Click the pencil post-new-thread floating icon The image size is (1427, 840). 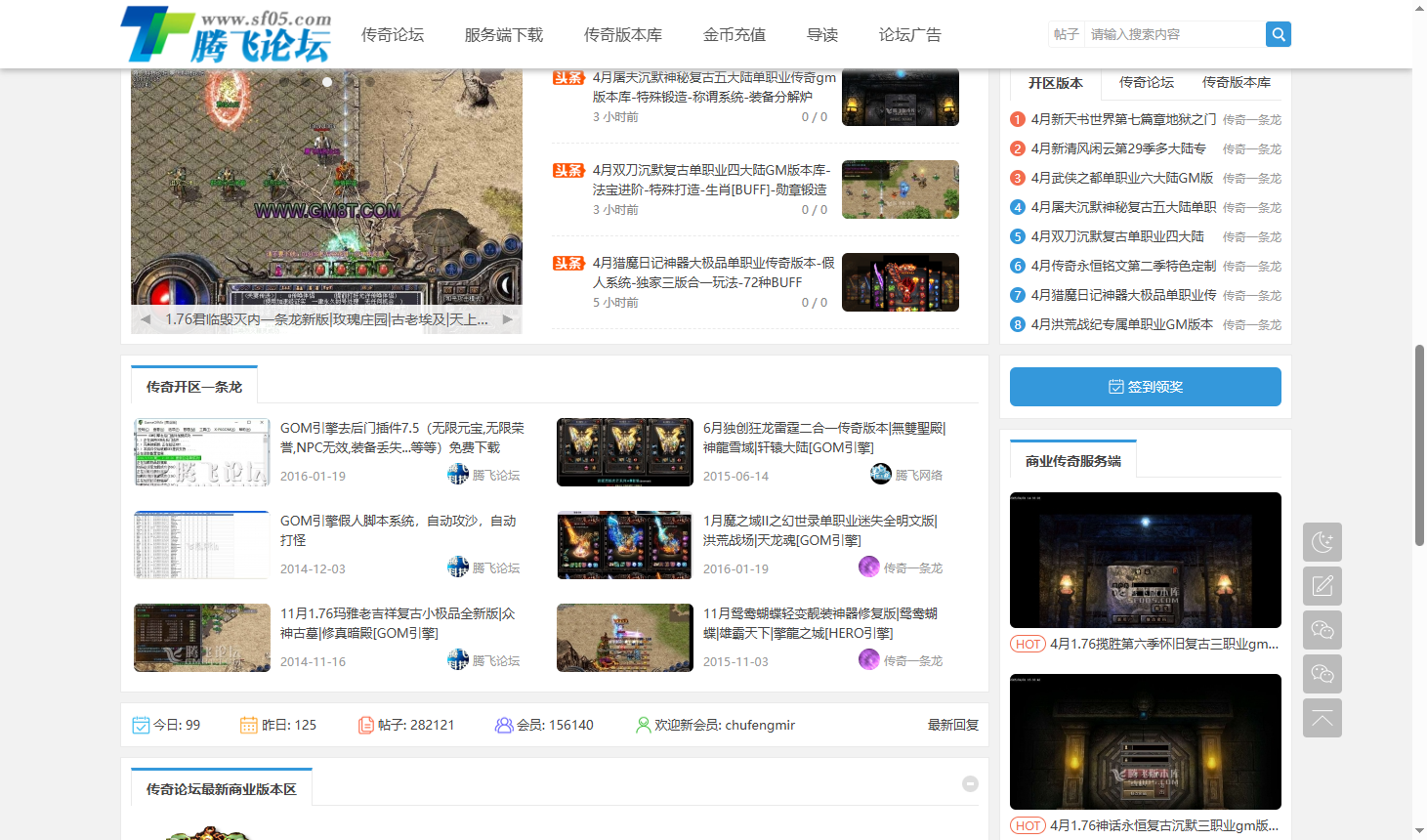pos(1322,586)
